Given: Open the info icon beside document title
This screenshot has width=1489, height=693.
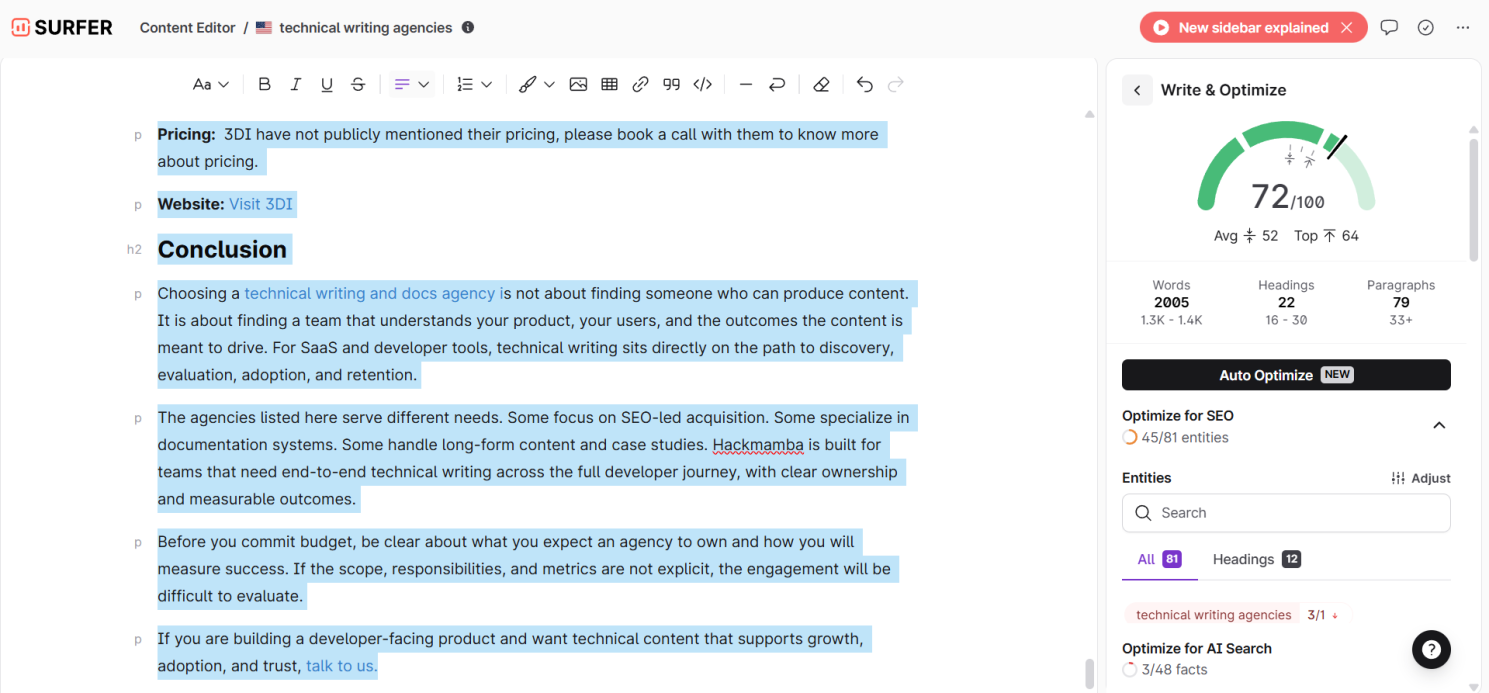Looking at the screenshot, I should click(x=468, y=28).
